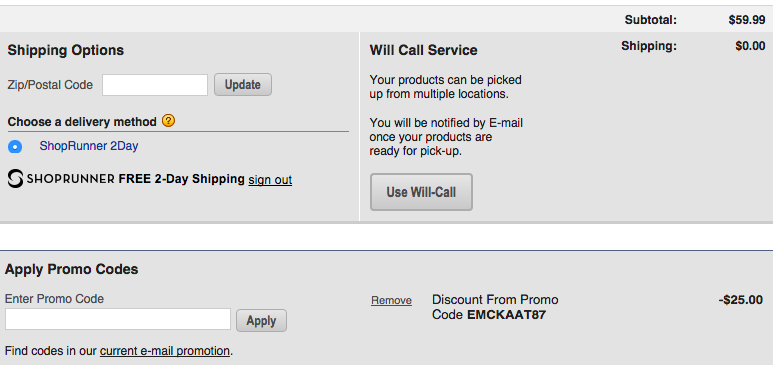Apply the entered promo code
The width and height of the screenshot is (773, 365).
[261, 321]
